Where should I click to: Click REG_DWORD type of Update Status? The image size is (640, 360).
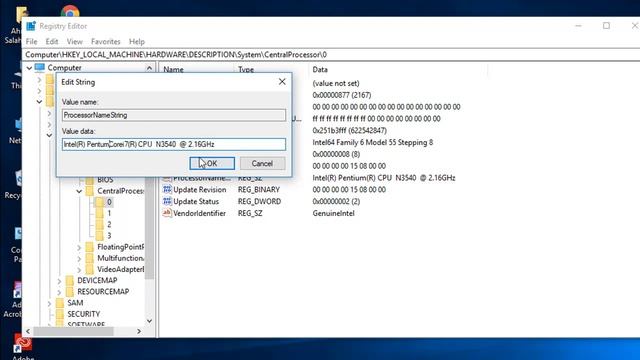[260, 201]
